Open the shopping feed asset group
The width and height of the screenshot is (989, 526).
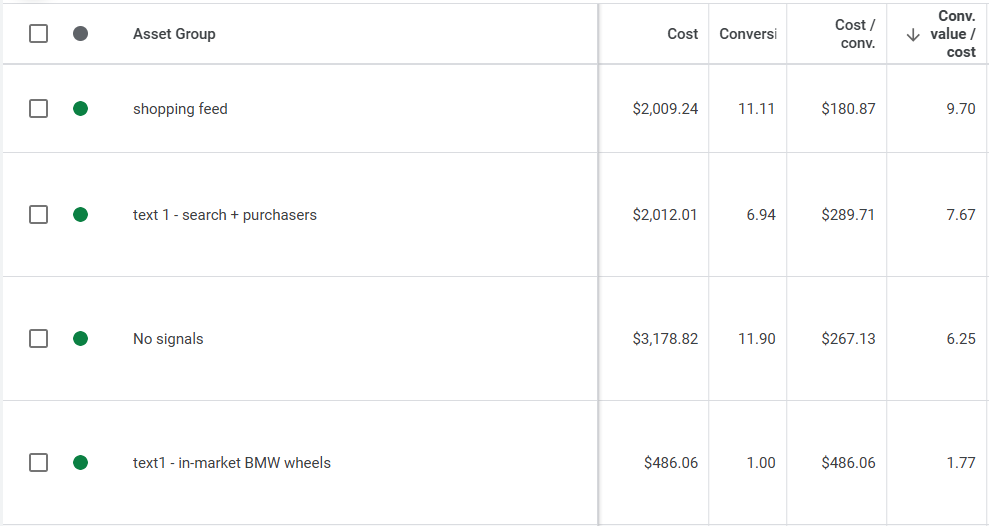point(180,109)
